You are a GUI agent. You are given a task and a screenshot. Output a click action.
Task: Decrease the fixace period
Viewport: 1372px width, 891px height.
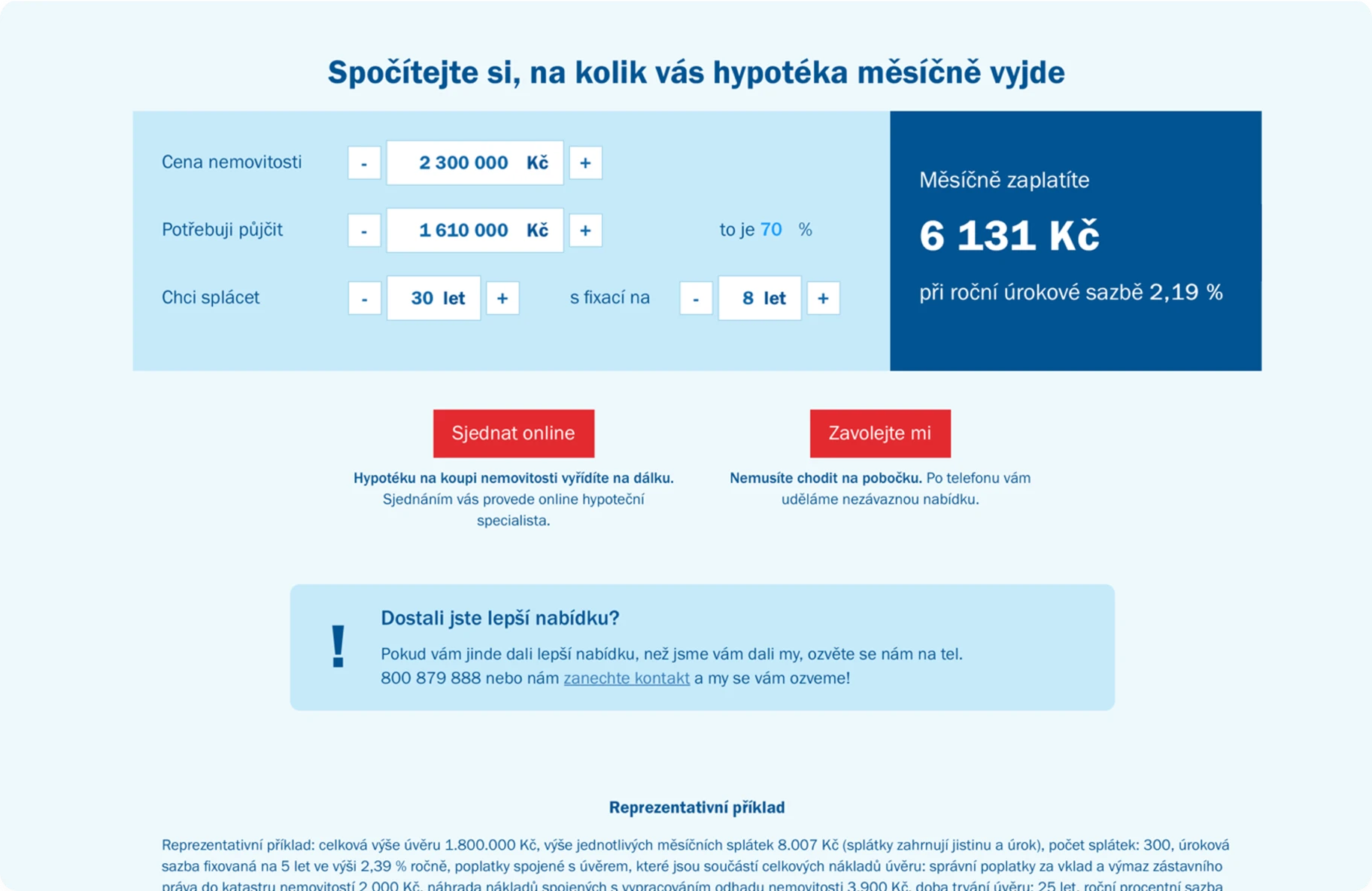(x=696, y=298)
